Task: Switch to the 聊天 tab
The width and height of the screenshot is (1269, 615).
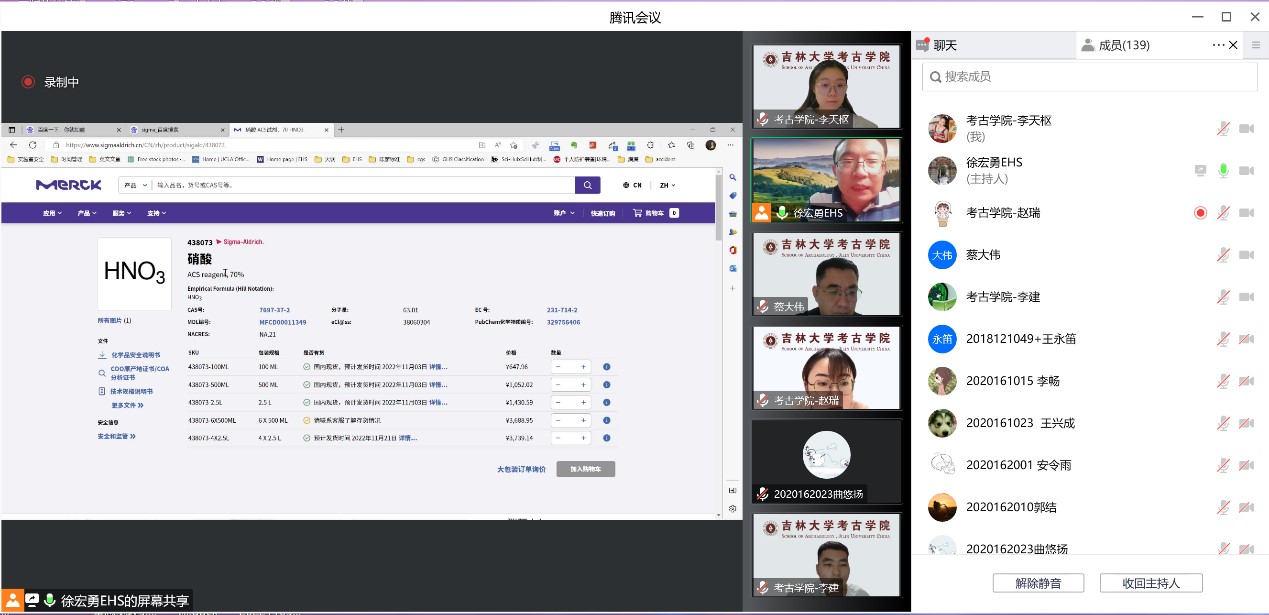Action: 945,45
